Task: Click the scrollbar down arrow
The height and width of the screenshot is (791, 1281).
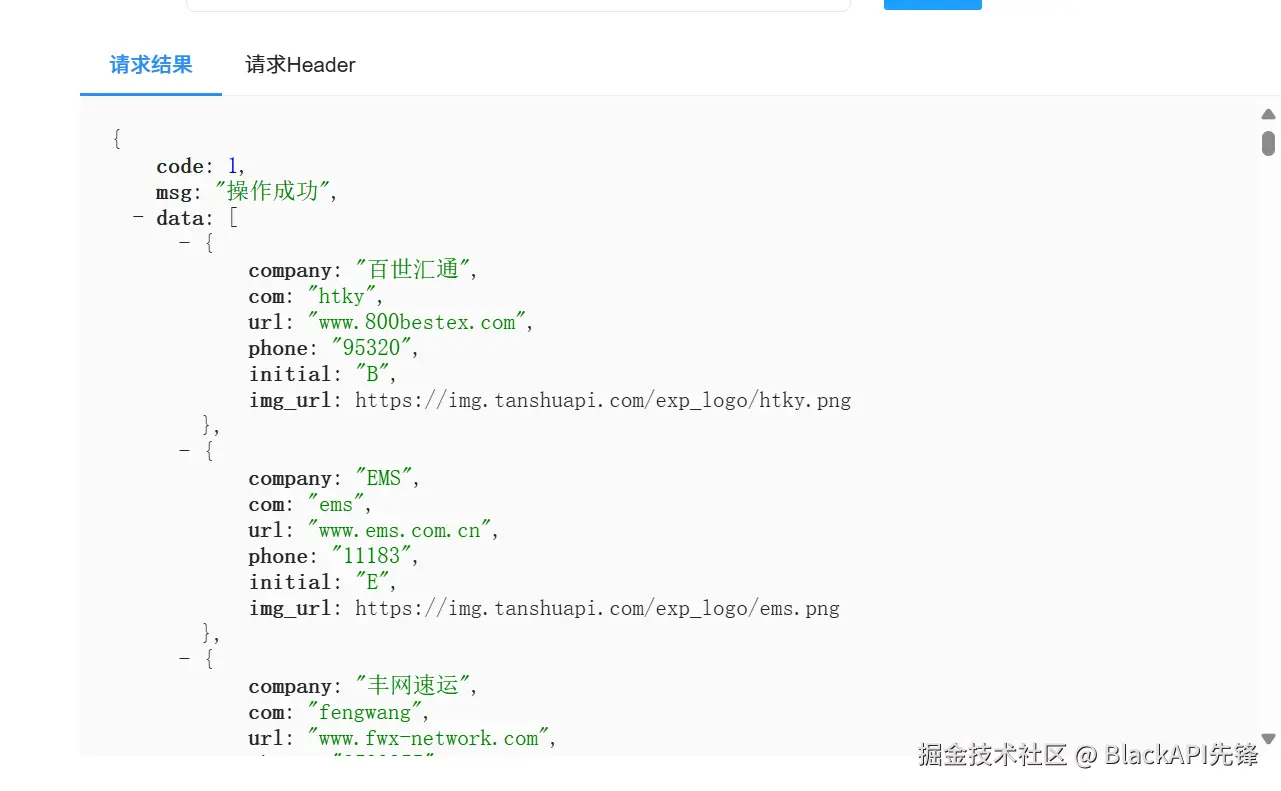Action: click(1268, 739)
